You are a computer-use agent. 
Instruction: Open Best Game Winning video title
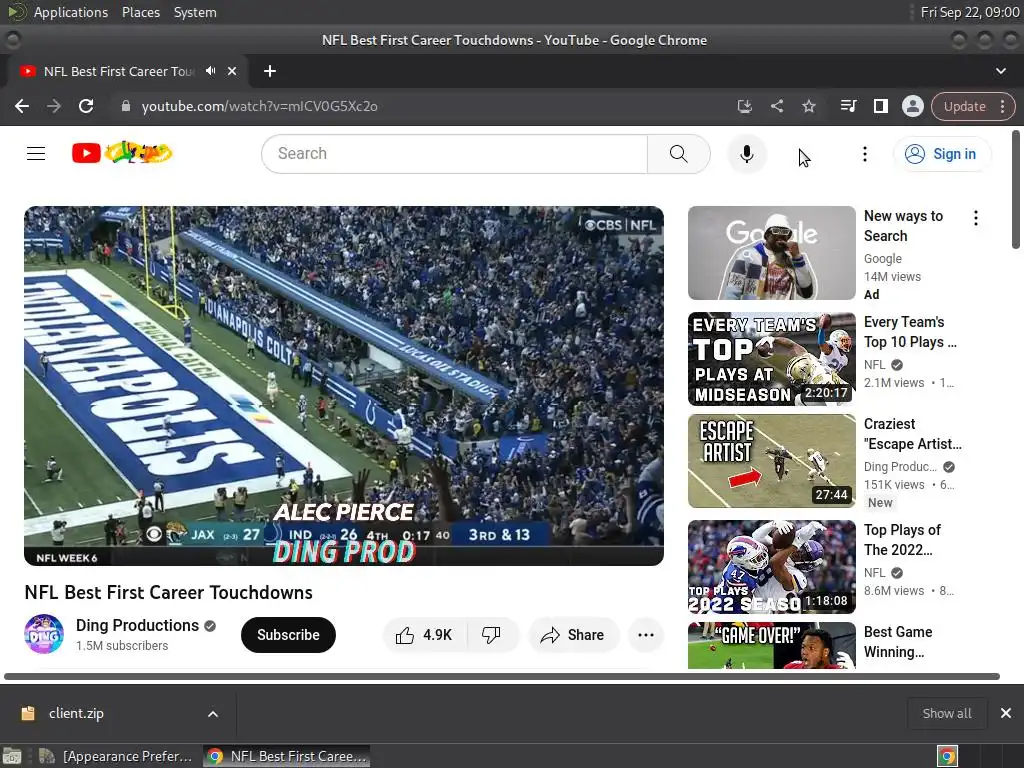[x=898, y=642]
